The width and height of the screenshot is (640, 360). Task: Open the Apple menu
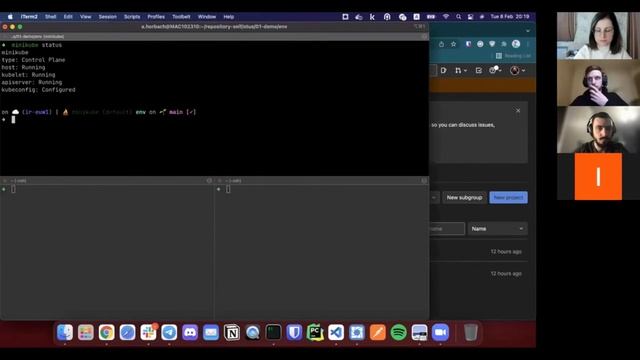pyautogui.click(x=10, y=17)
